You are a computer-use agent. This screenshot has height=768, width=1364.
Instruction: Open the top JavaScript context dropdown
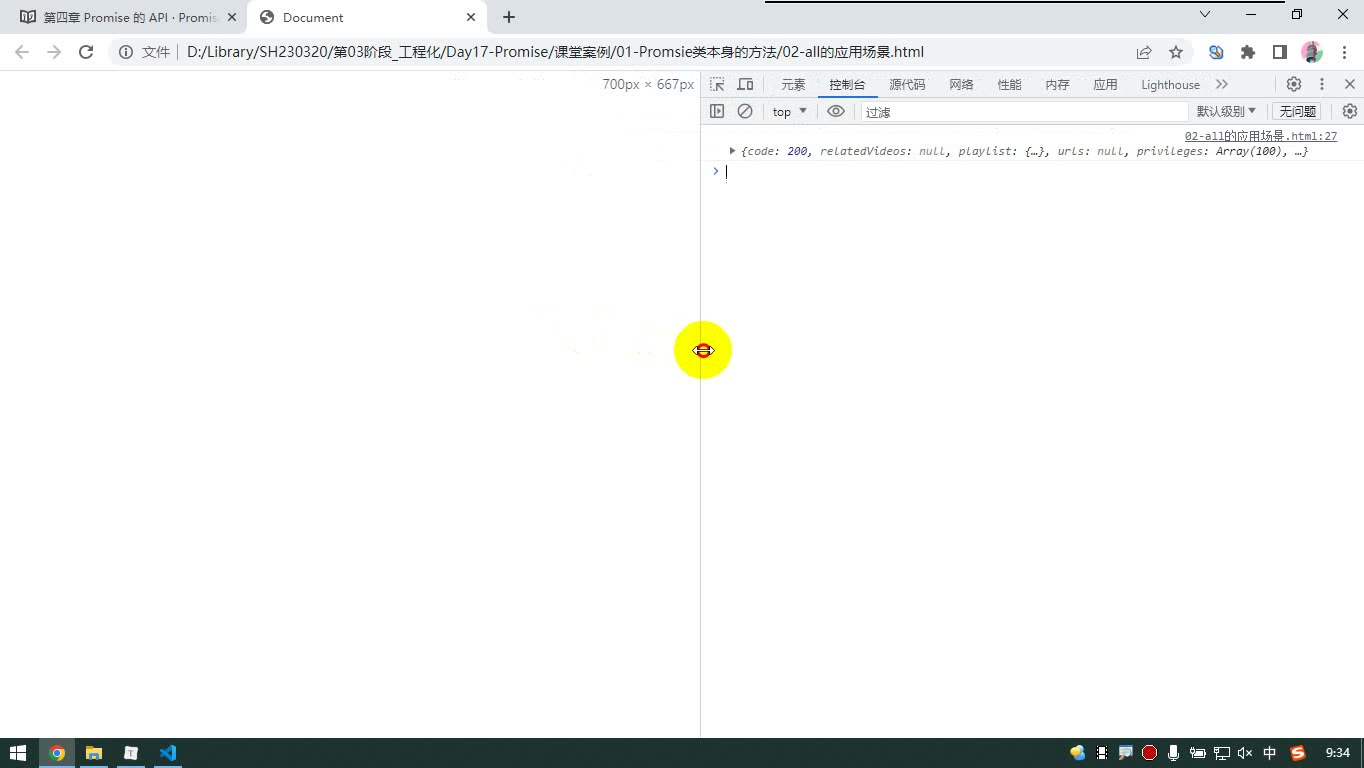tap(789, 112)
